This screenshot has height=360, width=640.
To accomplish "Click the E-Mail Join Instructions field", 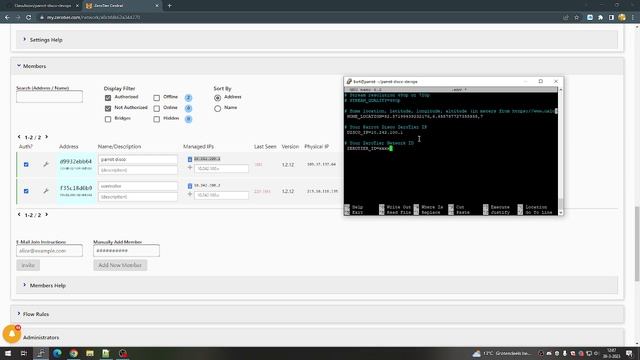I will tap(49, 251).
